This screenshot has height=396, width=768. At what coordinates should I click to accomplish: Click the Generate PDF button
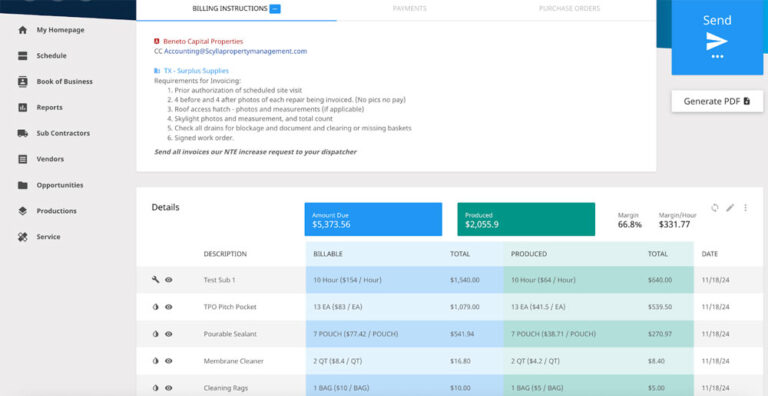[717, 101]
